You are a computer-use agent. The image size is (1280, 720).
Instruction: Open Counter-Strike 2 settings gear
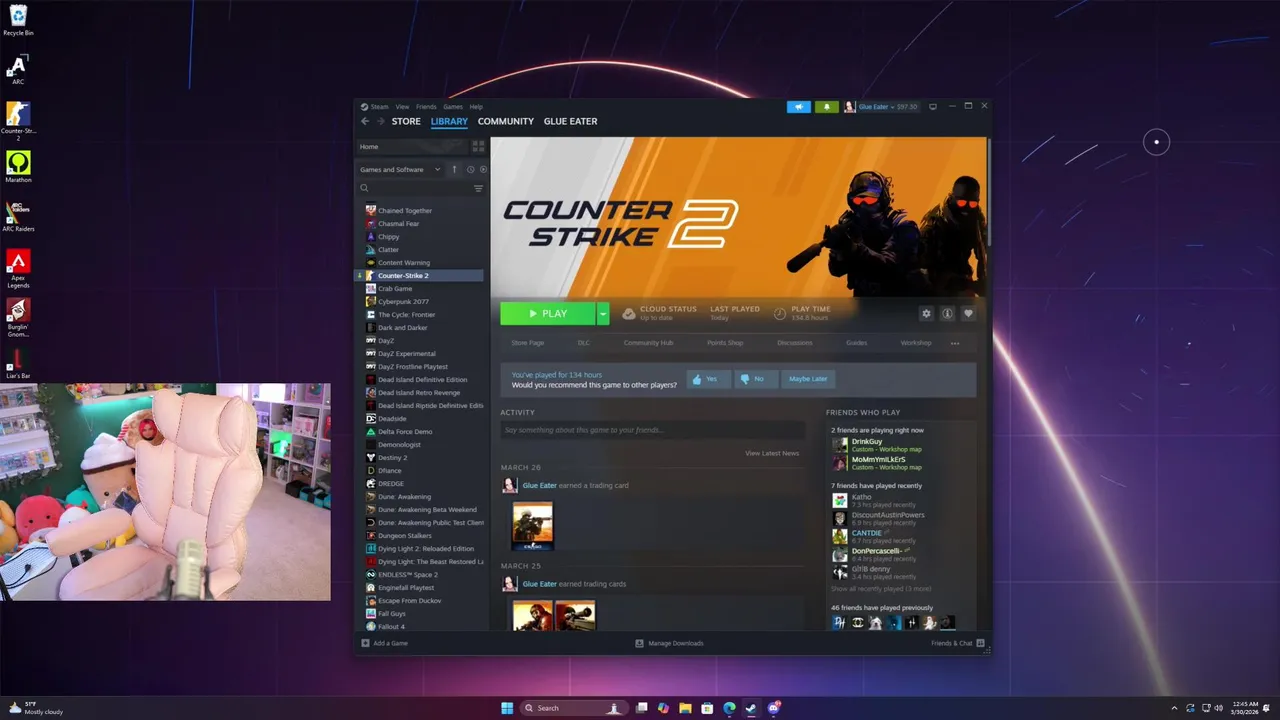[x=926, y=313]
